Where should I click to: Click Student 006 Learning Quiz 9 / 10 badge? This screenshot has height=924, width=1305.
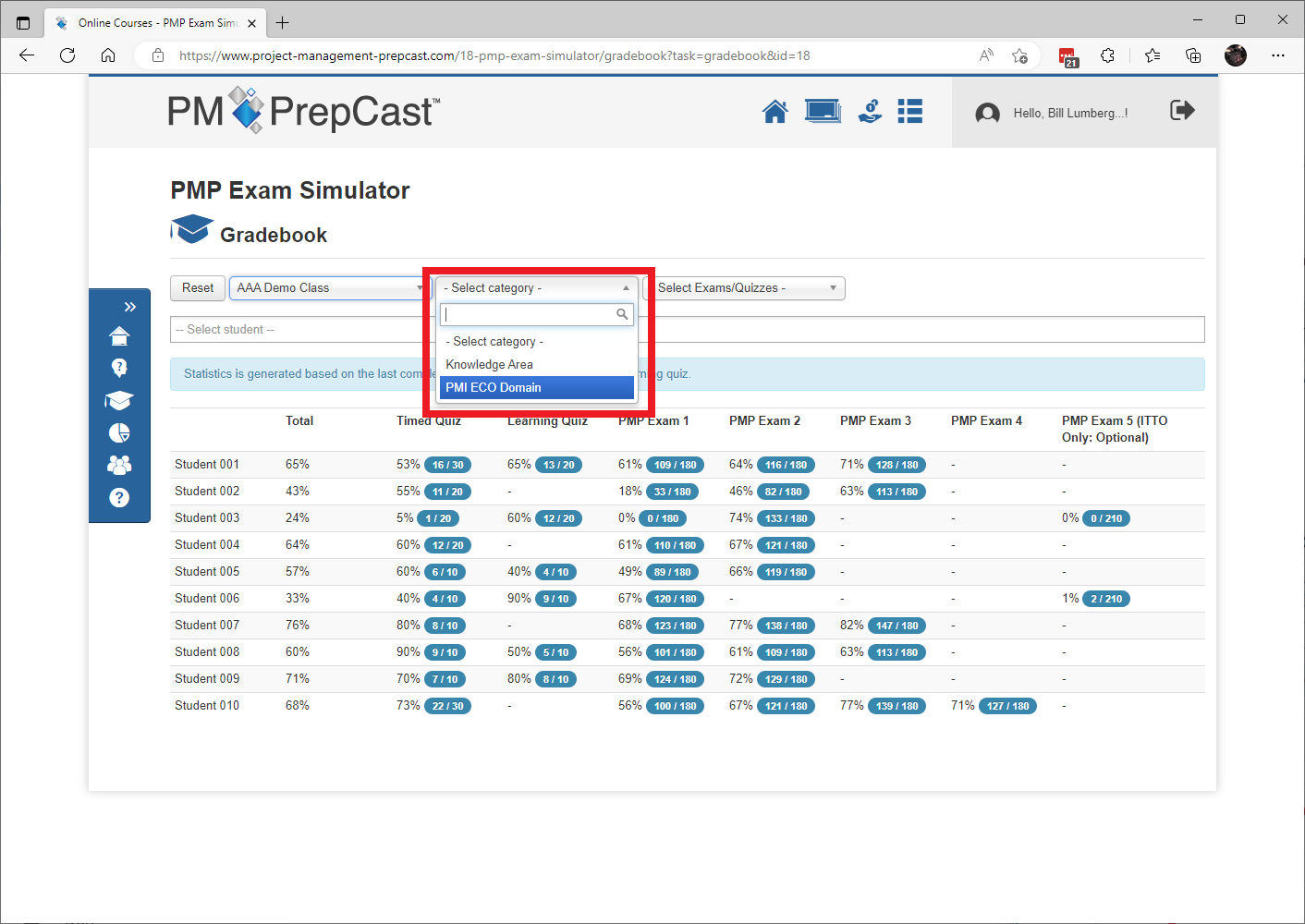(x=557, y=599)
